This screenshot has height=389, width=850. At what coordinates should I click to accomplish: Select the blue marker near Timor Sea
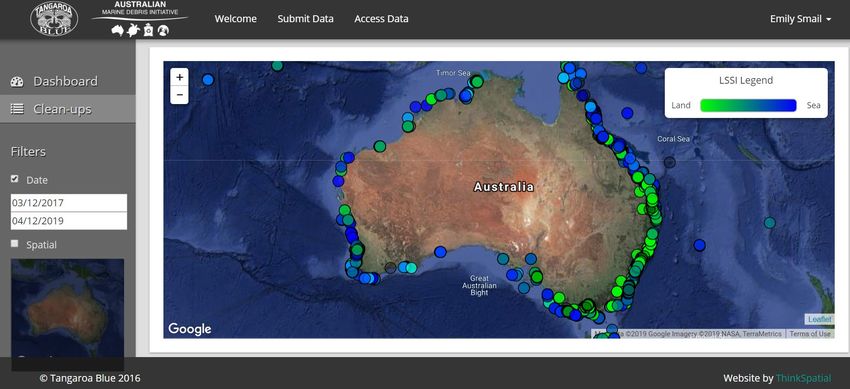pos(466,95)
